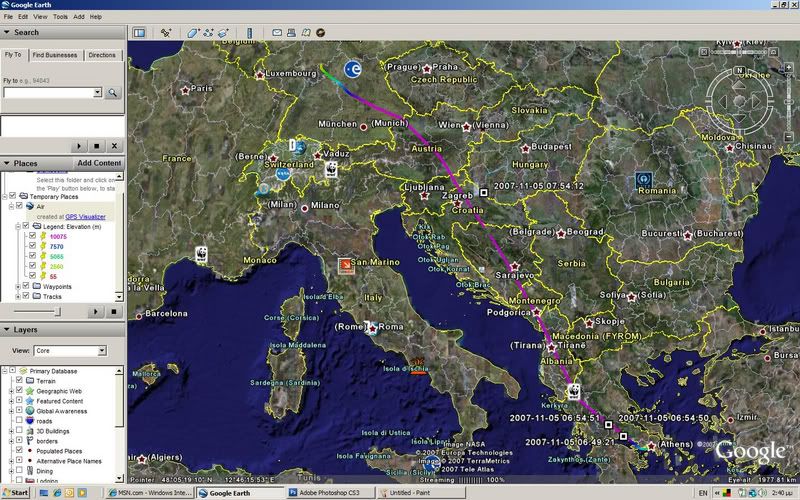Uncheck the Waypoints folder checkbox

(26, 286)
